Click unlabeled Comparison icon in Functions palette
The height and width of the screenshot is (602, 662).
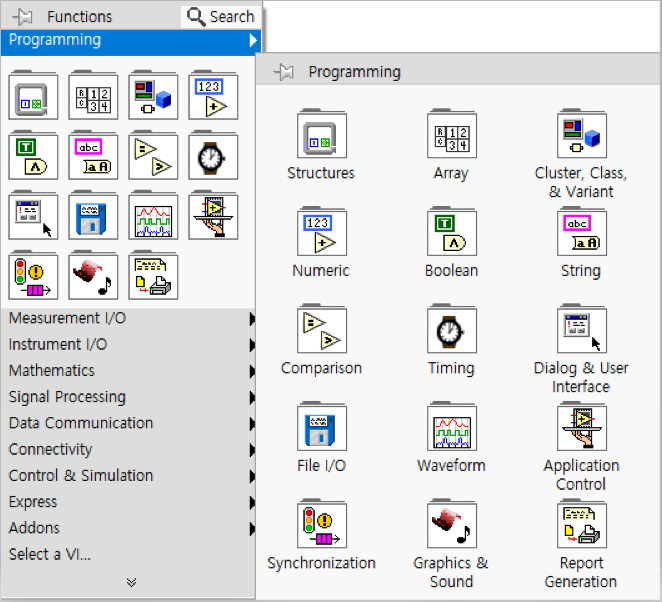tap(153, 155)
